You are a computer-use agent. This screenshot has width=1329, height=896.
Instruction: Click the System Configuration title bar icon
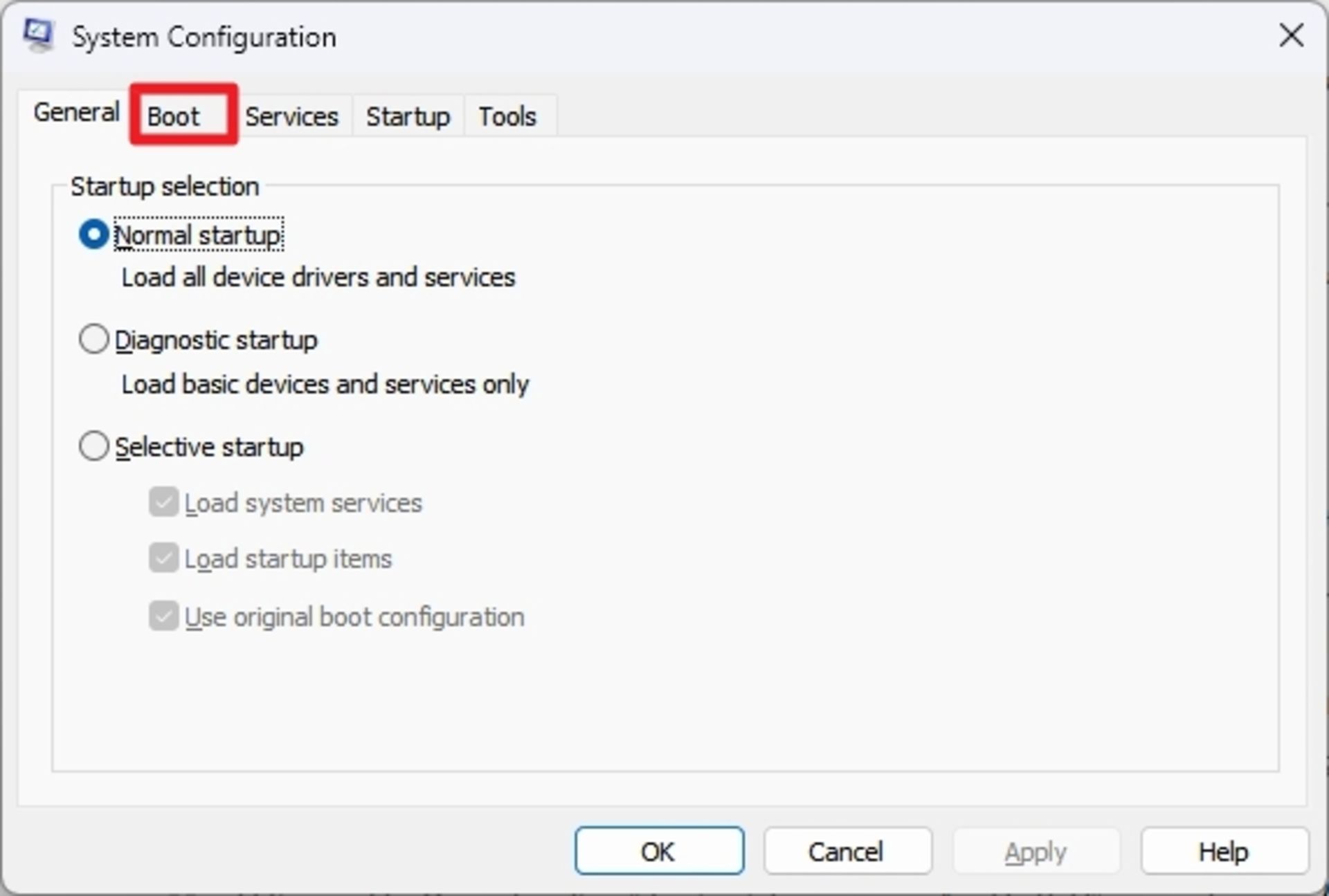point(38,35)
